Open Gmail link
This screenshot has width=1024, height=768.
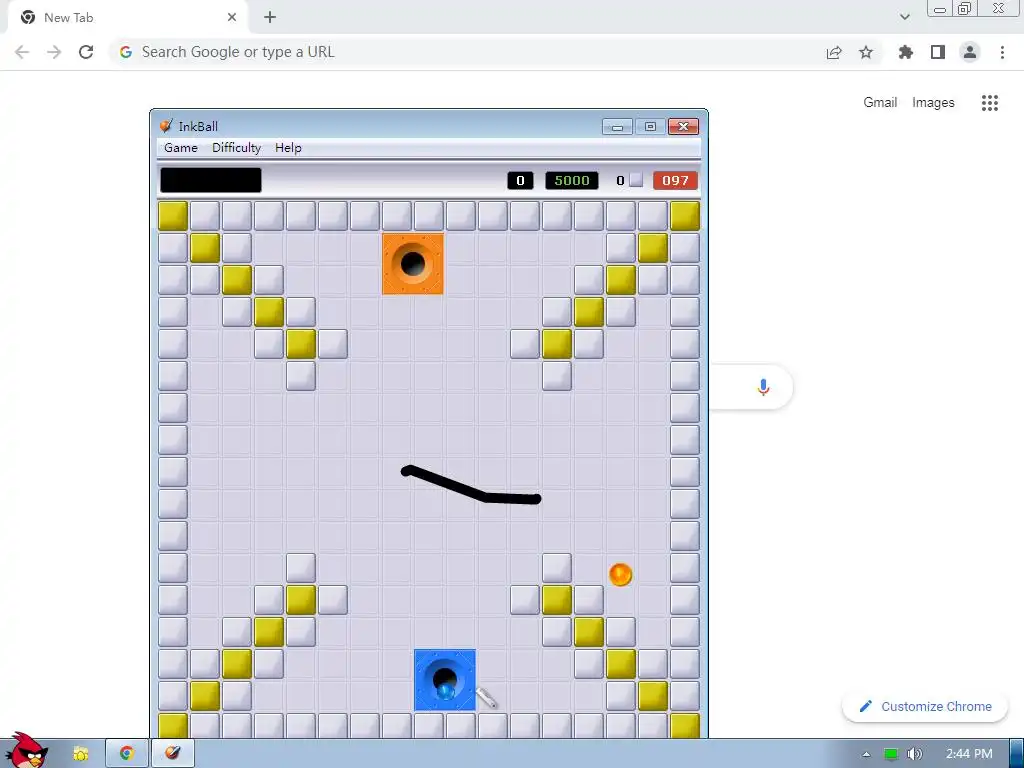880,103
